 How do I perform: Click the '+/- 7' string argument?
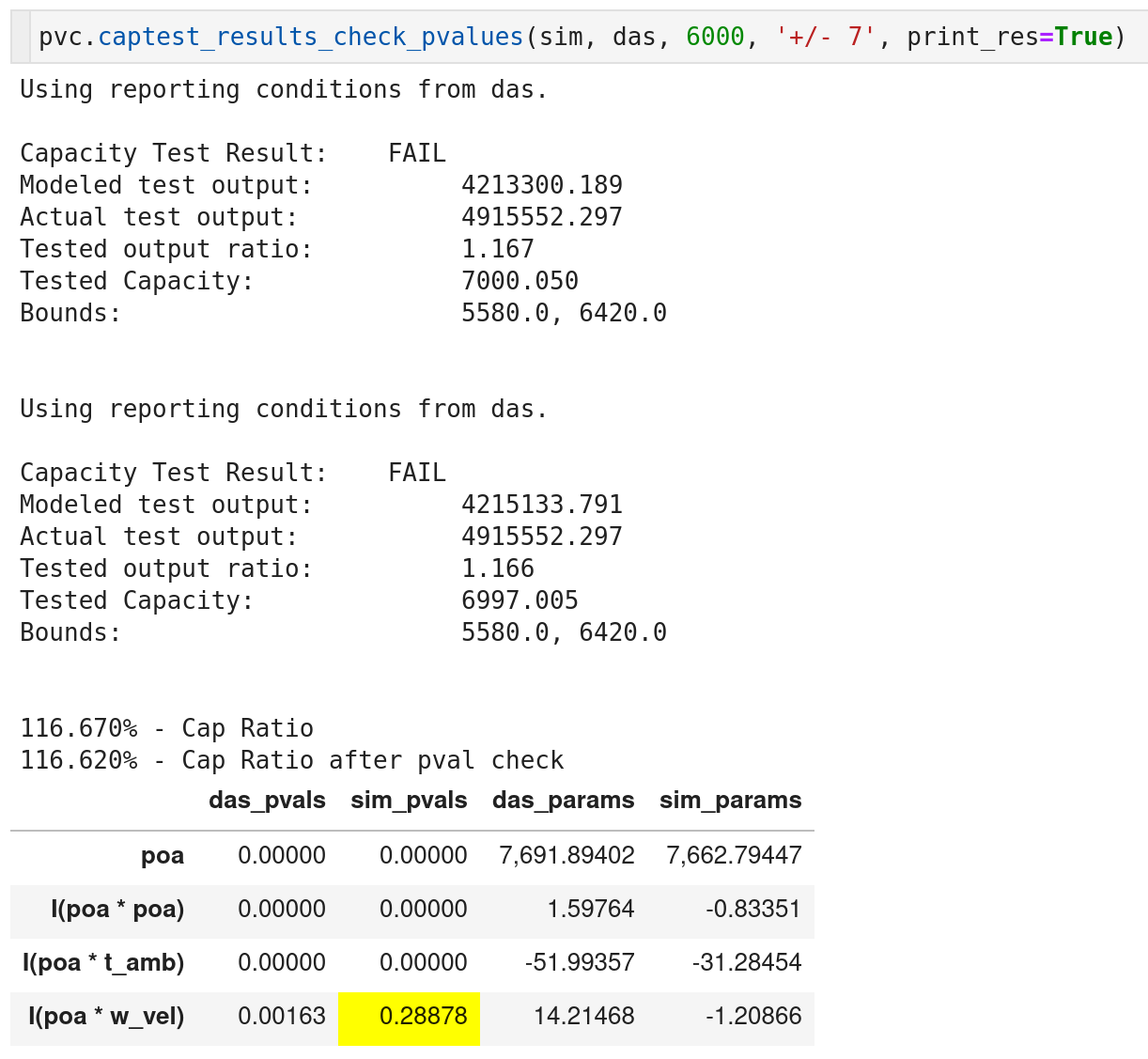[x=826, y=38]
